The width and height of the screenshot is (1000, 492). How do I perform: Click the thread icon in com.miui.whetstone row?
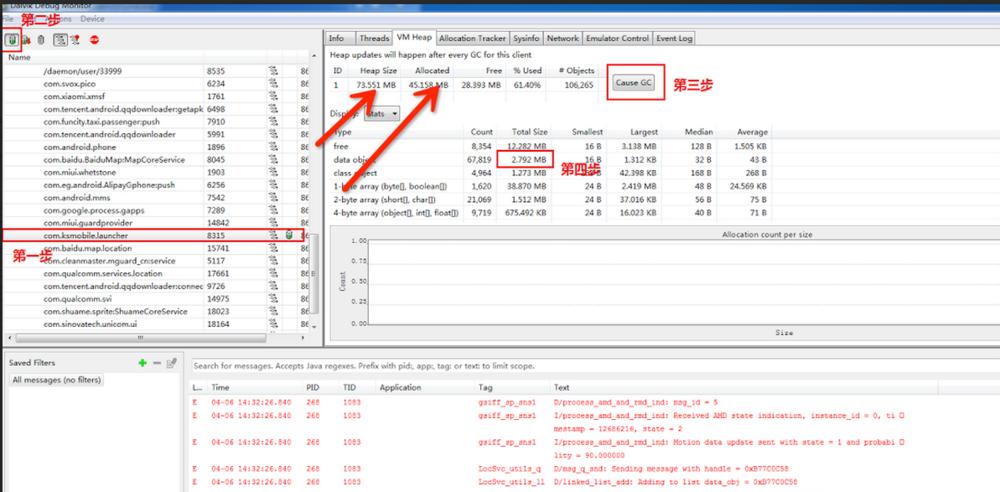pos(274,172)
